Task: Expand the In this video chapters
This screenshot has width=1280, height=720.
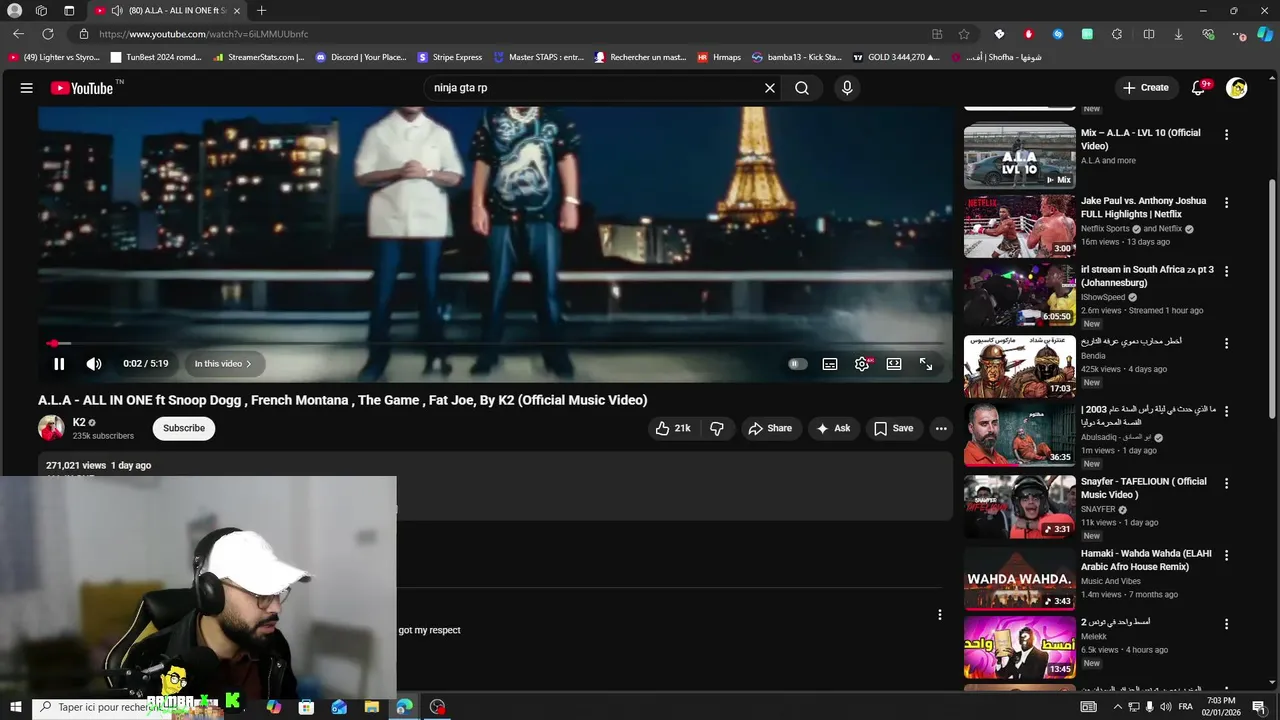Action: [223, 364]
